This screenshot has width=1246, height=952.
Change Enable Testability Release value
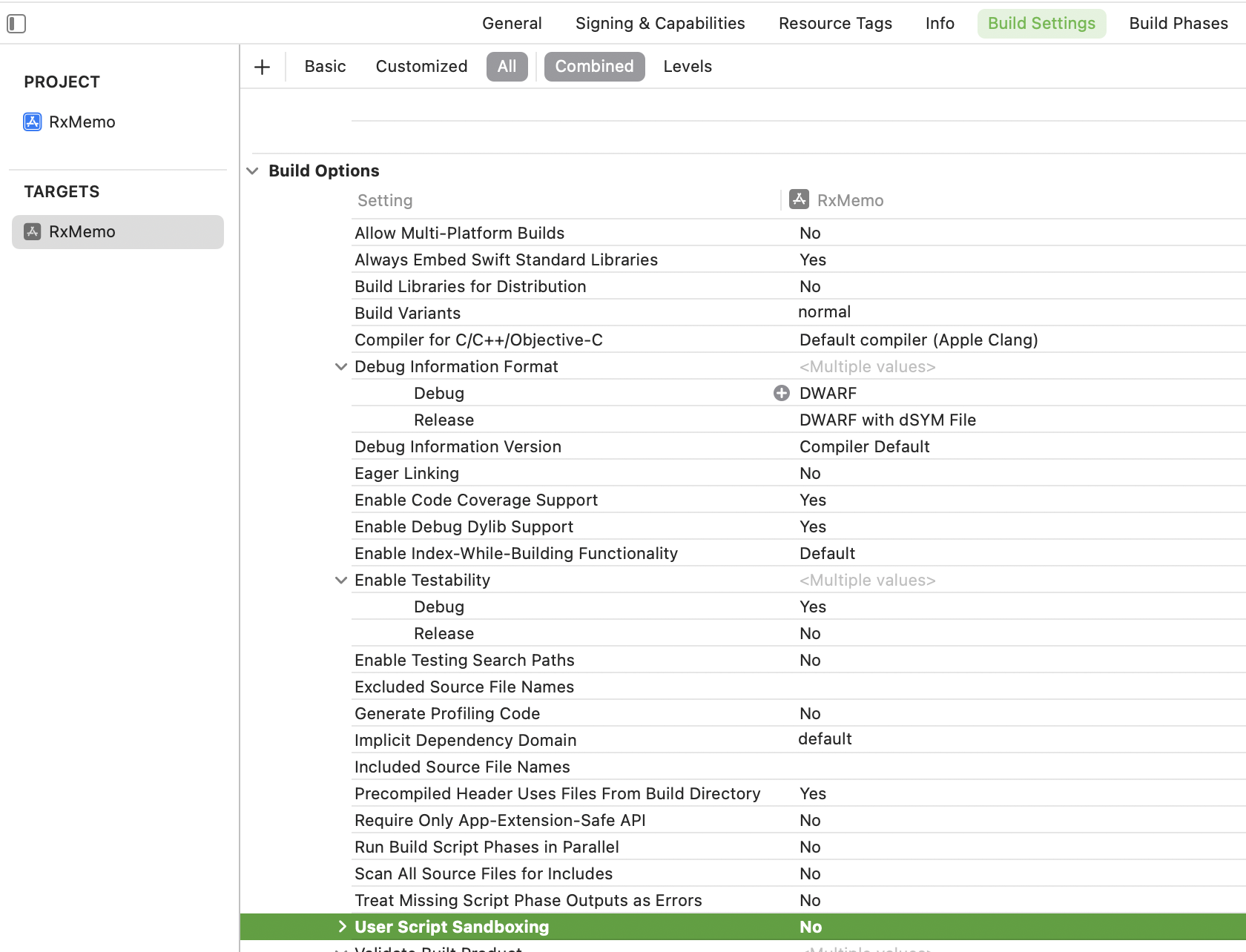pos(810,633)
